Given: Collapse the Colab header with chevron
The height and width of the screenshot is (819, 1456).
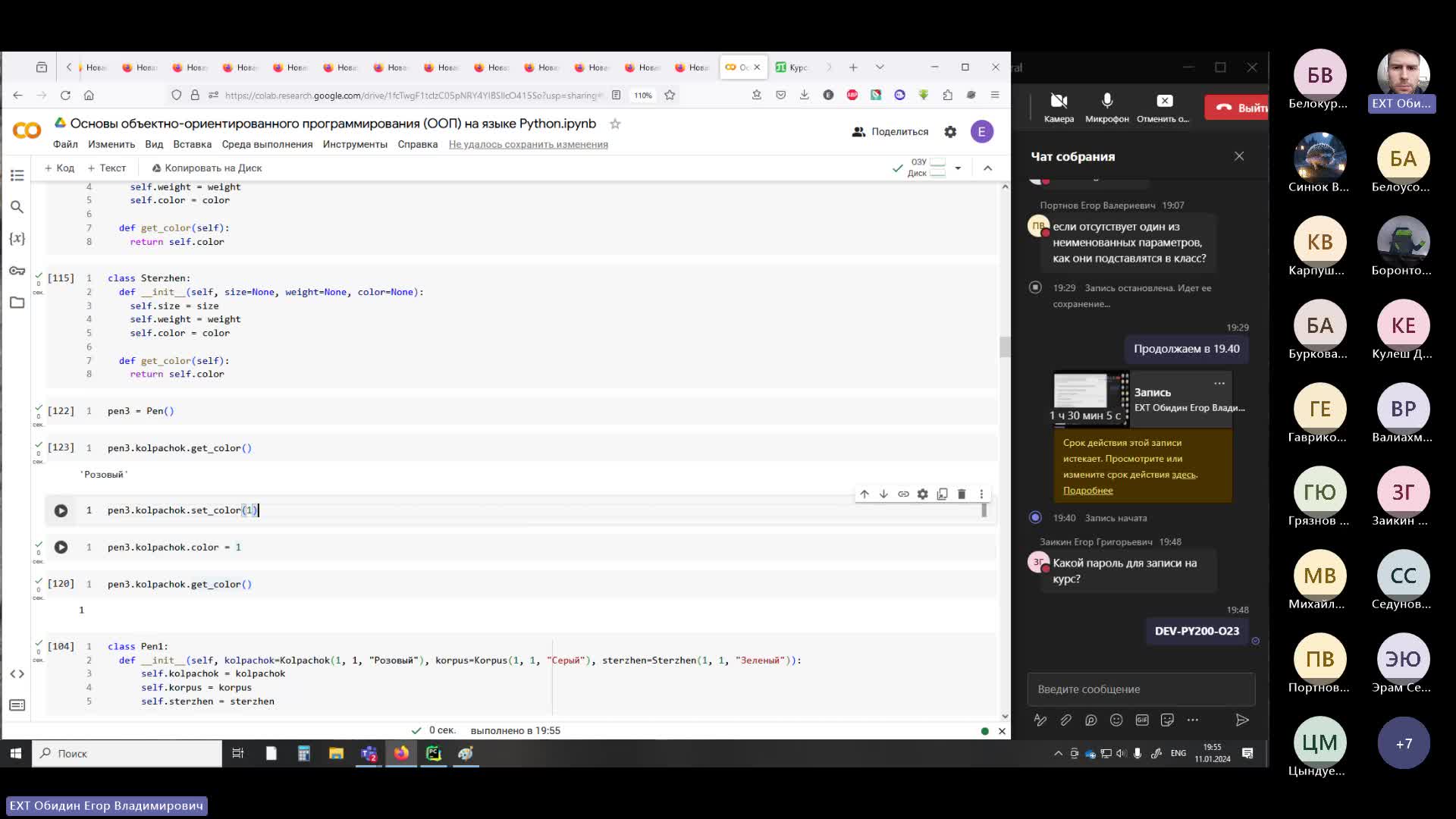Looking at the screenshot, I should pos(987,168).
